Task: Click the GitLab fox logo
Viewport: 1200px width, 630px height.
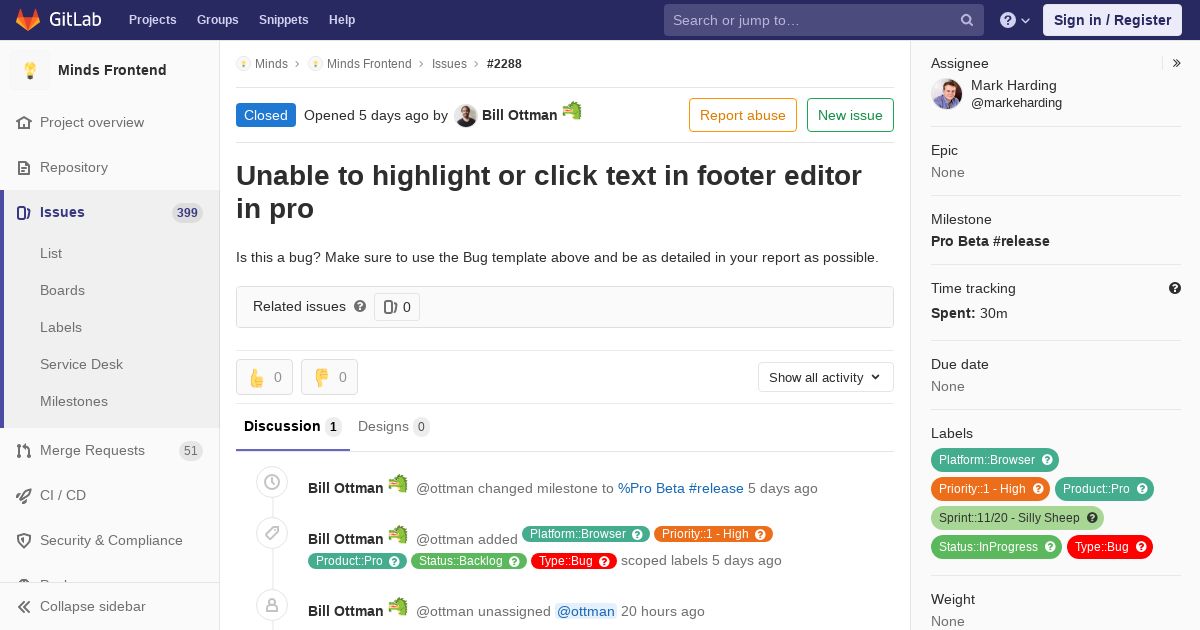Action: click(29, 19)
